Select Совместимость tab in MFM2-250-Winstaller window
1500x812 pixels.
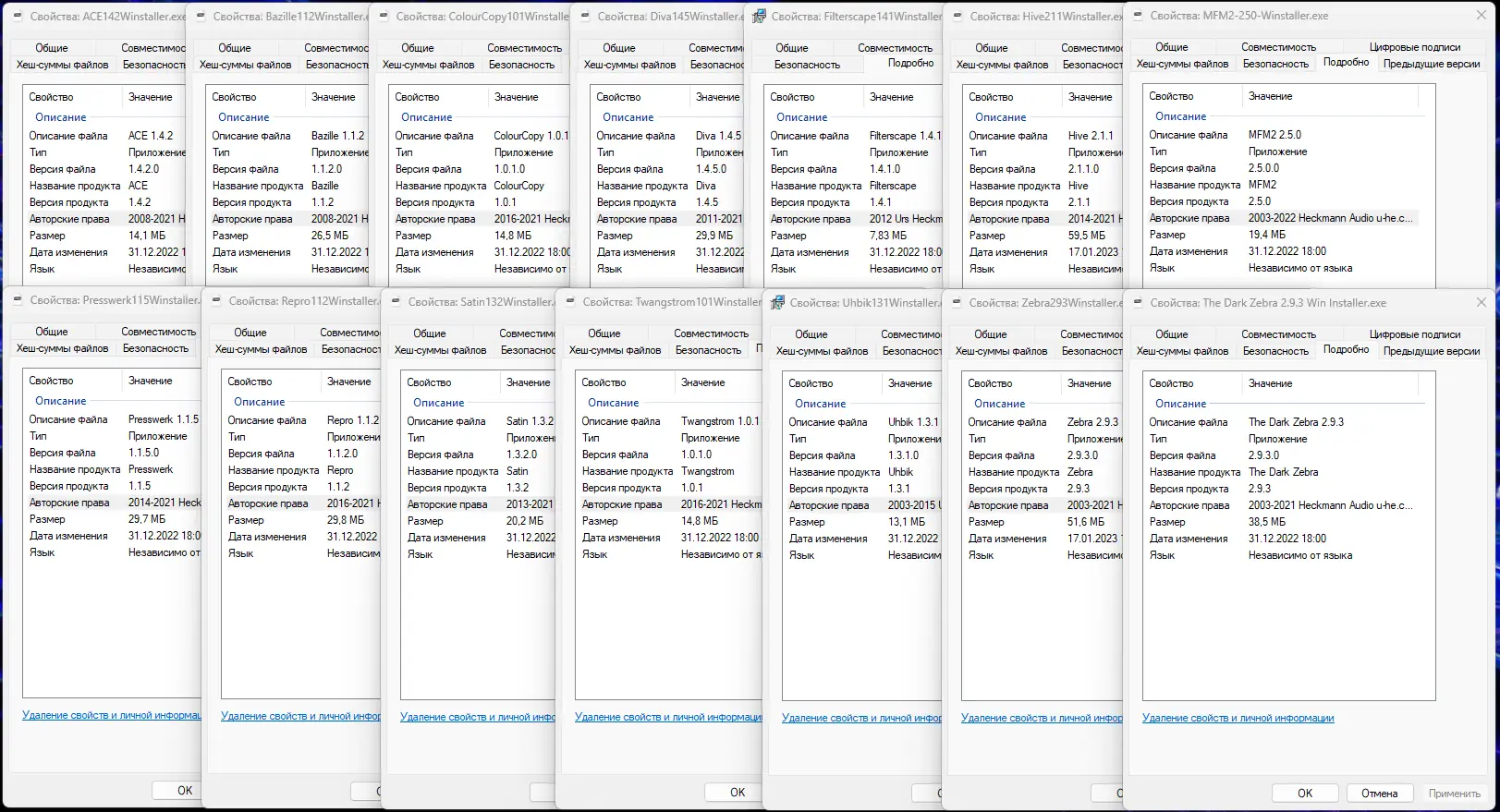[1278, 47]
